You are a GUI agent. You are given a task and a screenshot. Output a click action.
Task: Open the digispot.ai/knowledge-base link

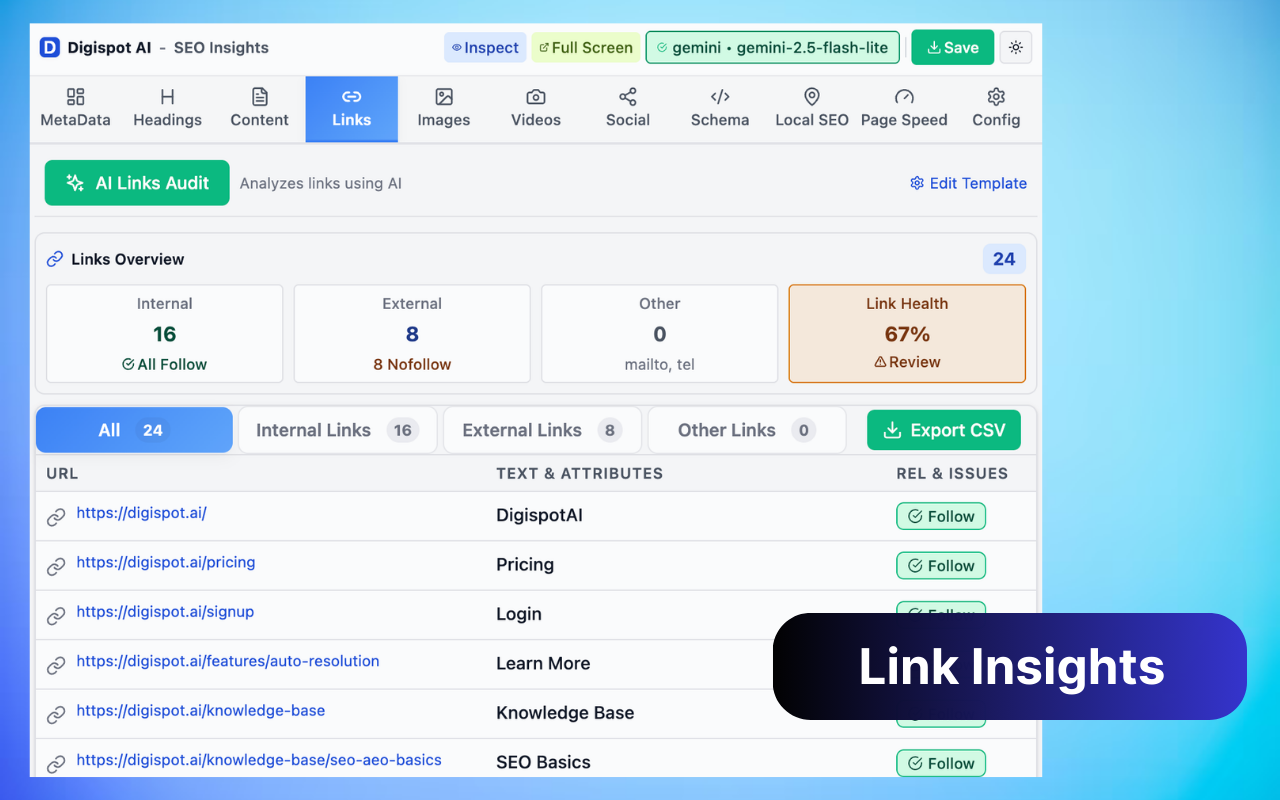(201, 710)
